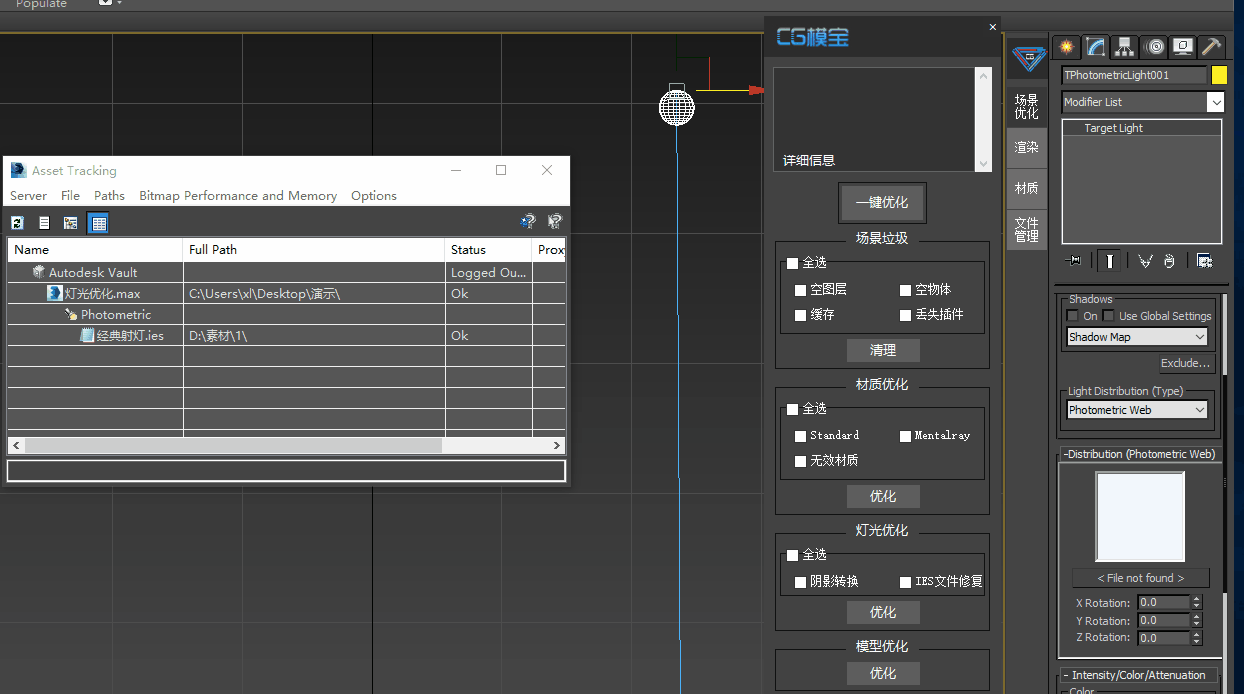Check 全选 in the 场景垃圾 section
1244x694 pixels.
pos(791,262)
